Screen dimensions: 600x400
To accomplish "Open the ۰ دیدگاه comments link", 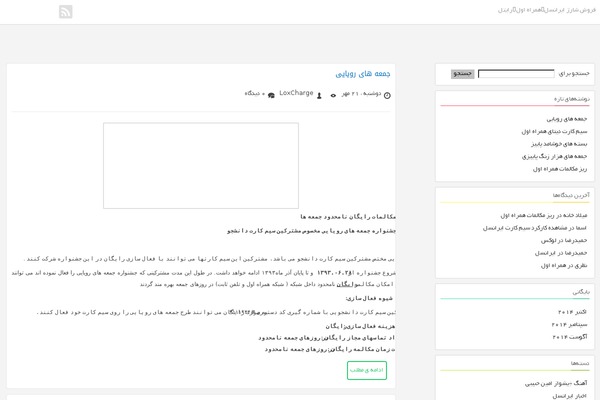I will tap(255, 93).
